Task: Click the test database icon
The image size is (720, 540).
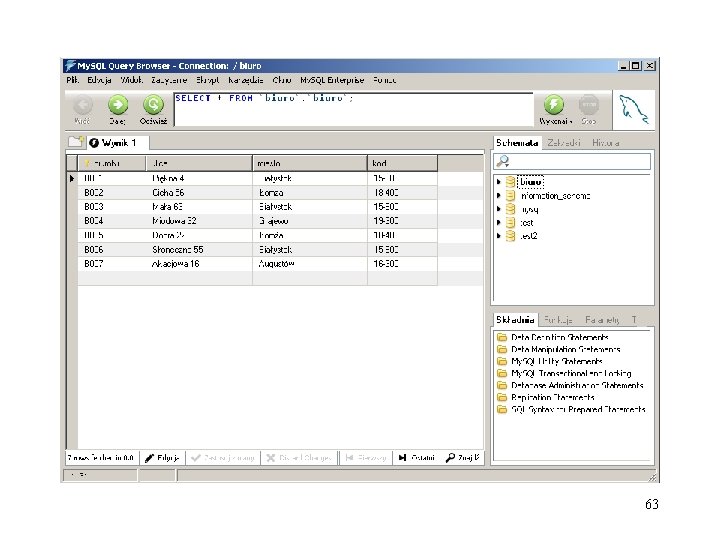Action: 510,222
